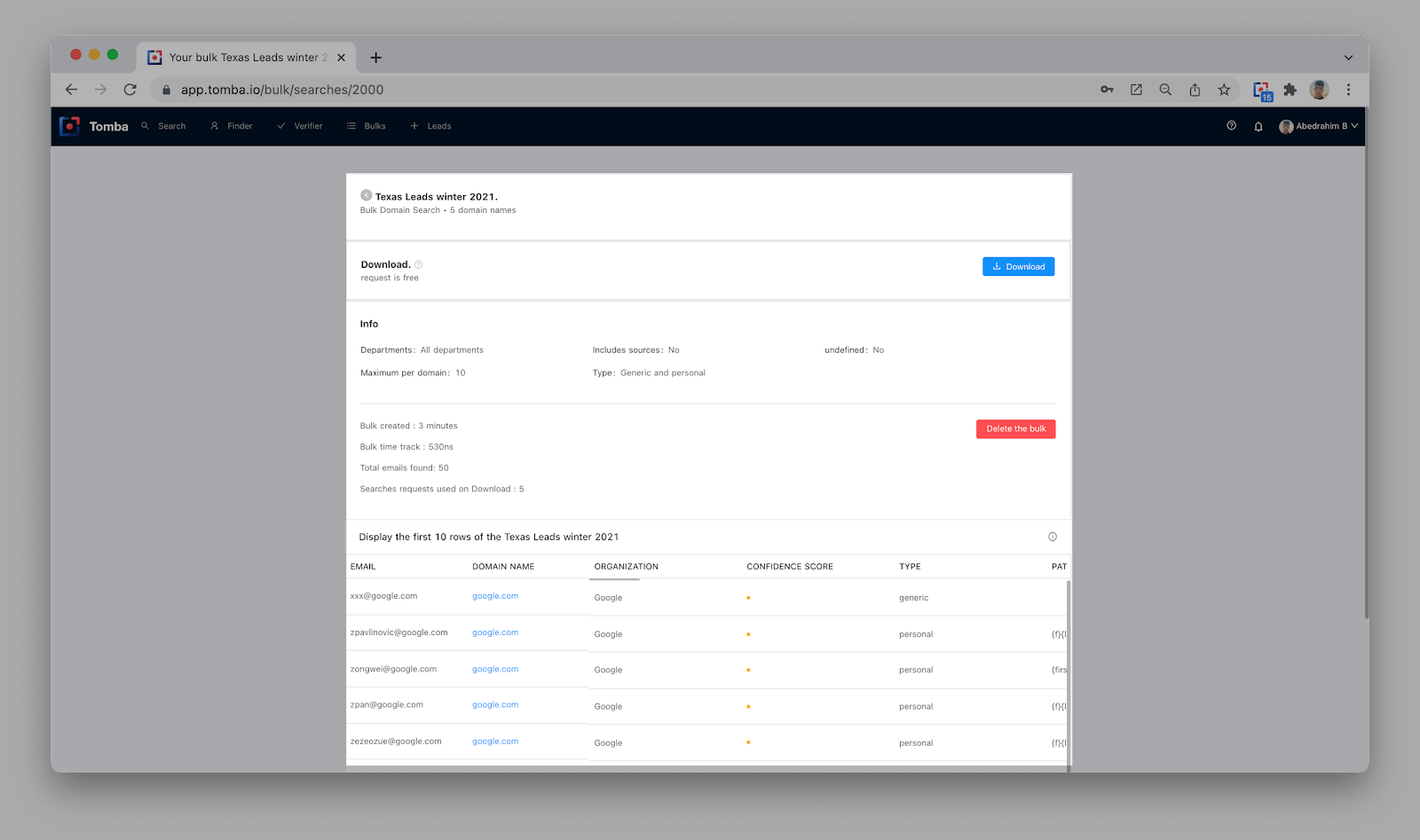Click the CONFIDENCE SCORE column header
This screenshot has width=1420, height=840.
(x=790, y=566)
